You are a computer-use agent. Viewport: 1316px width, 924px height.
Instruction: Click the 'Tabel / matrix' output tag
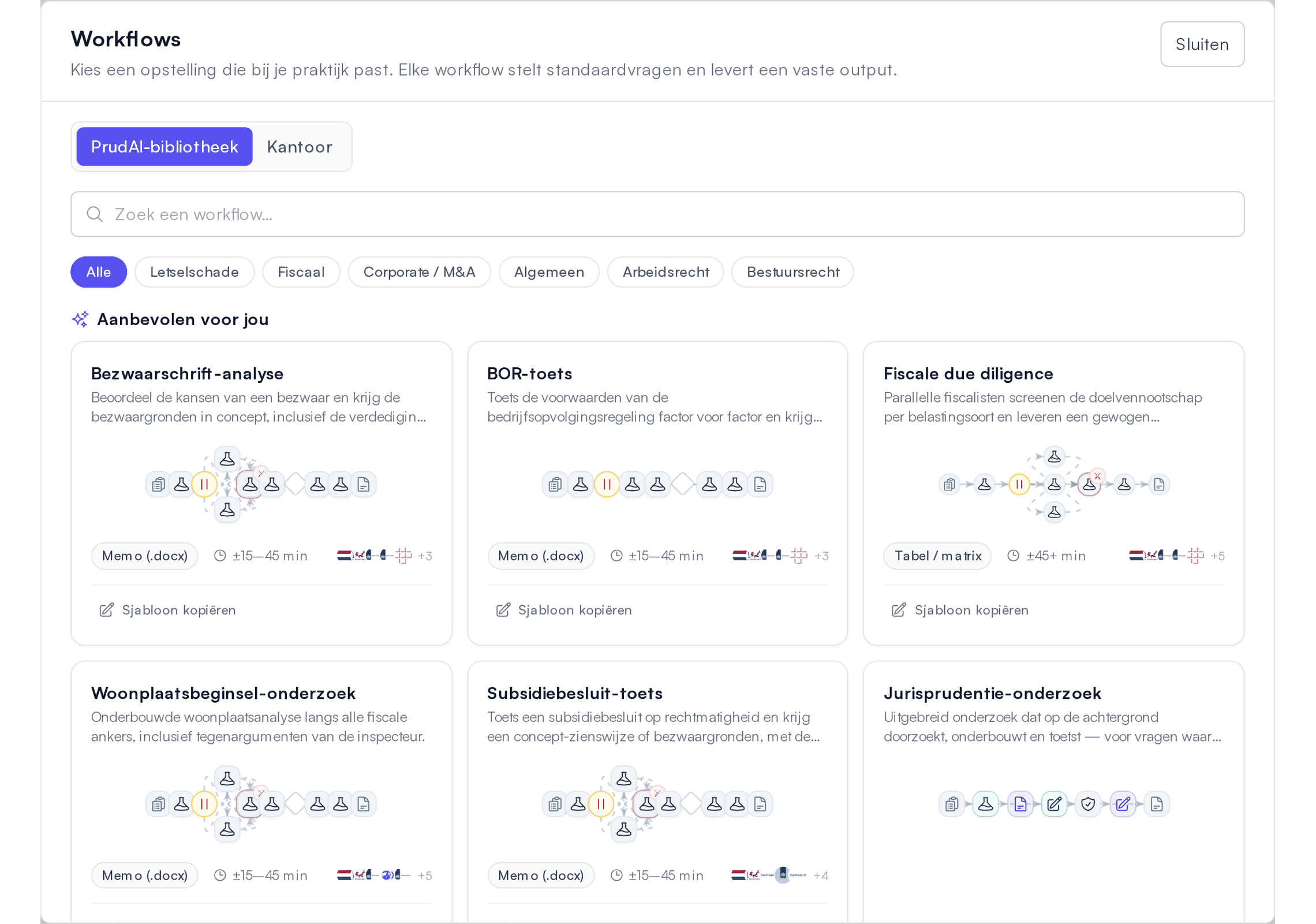tap(937, 556)
